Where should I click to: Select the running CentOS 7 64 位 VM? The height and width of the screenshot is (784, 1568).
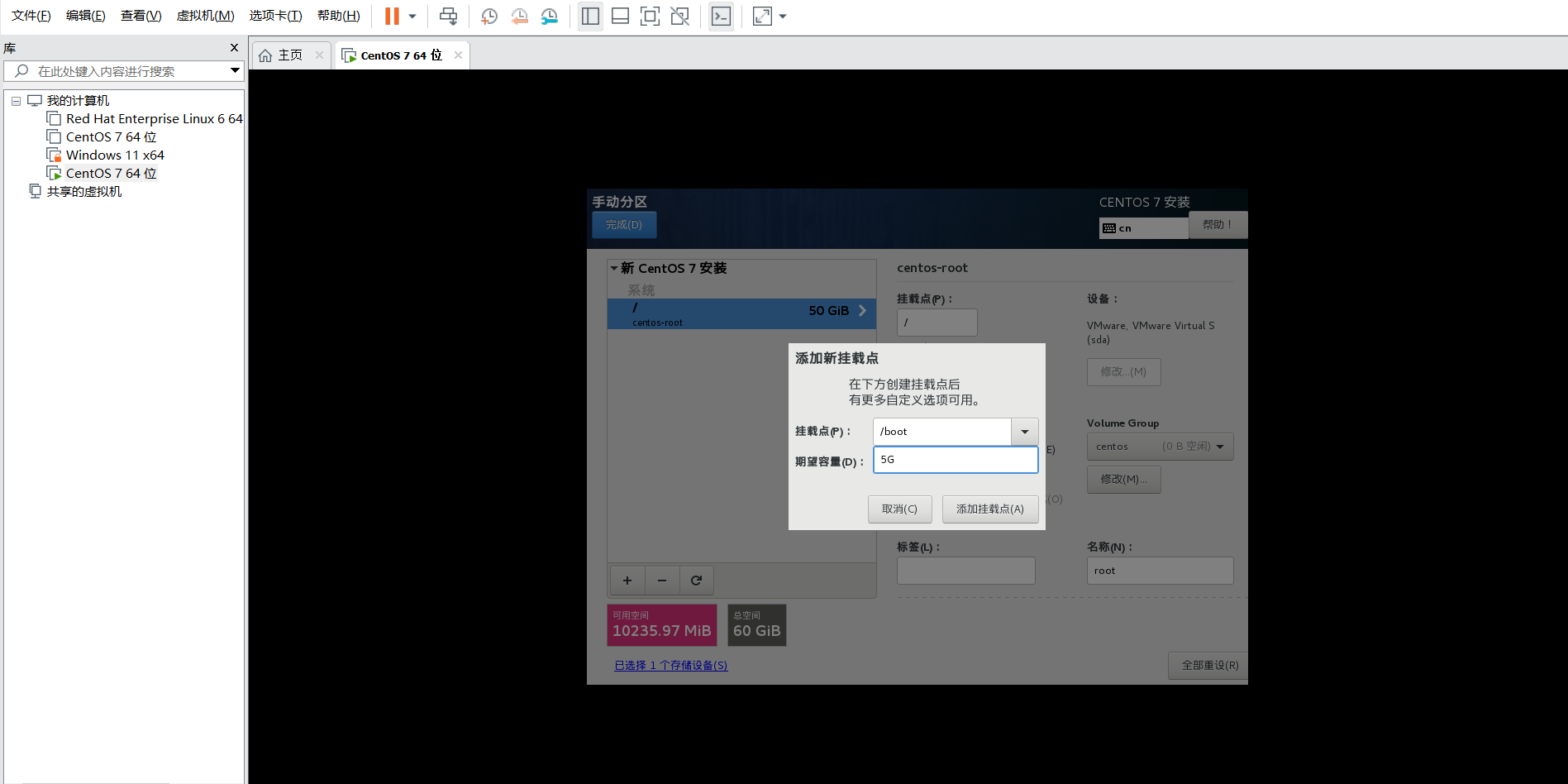(x=102, y=174)
